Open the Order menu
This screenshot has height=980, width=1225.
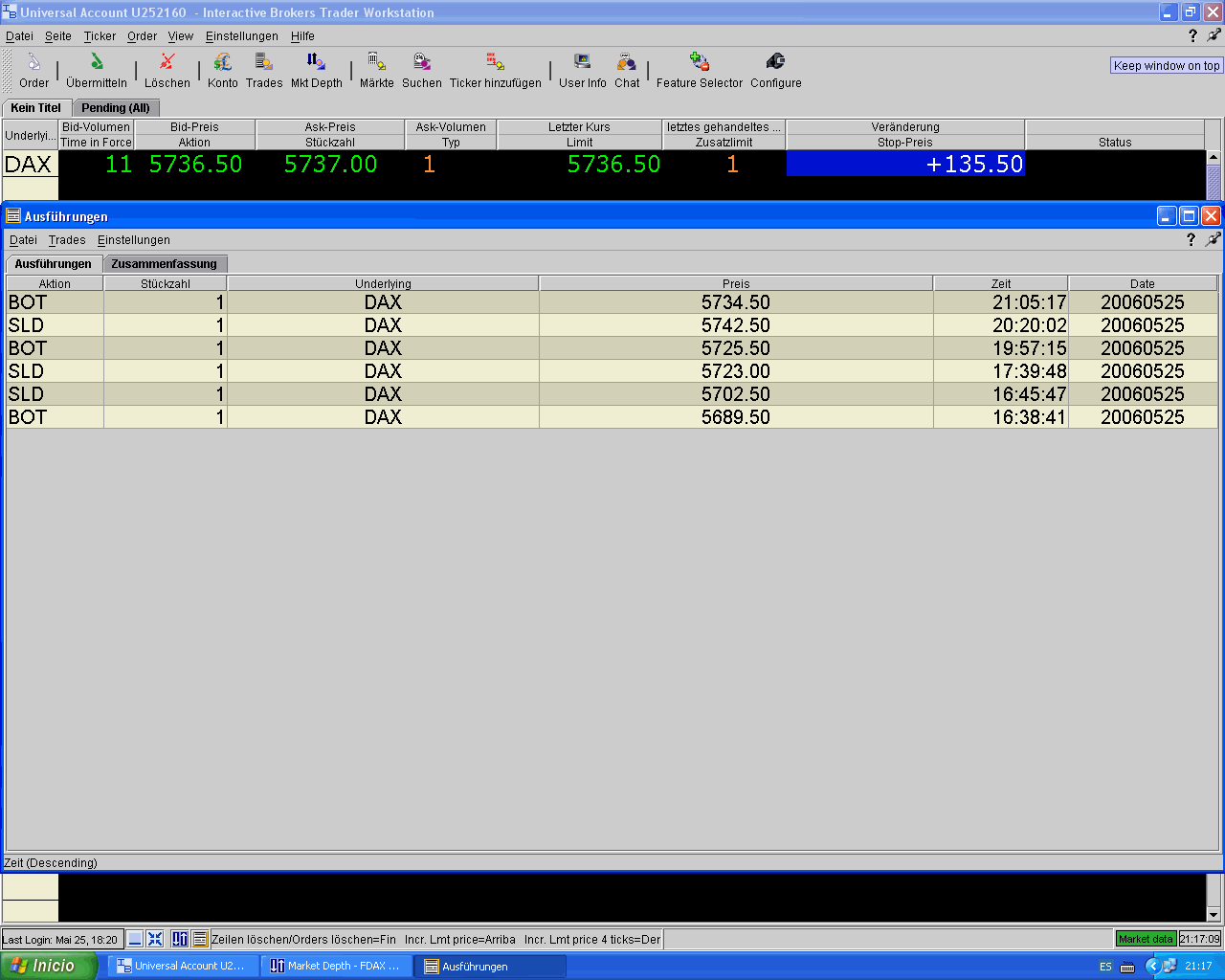pos(142,36)
